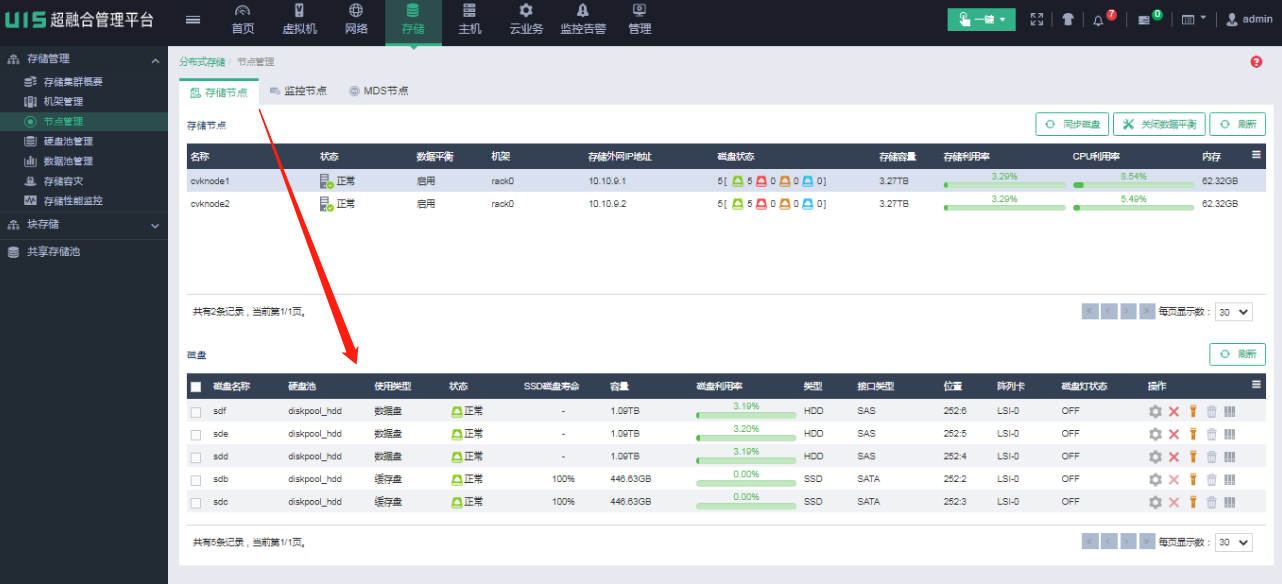Image resolution: width=1282 pixels, height=584 pixels.
Task: Click the trash icon for disk sdb
Action: (x=1211, y=480)
